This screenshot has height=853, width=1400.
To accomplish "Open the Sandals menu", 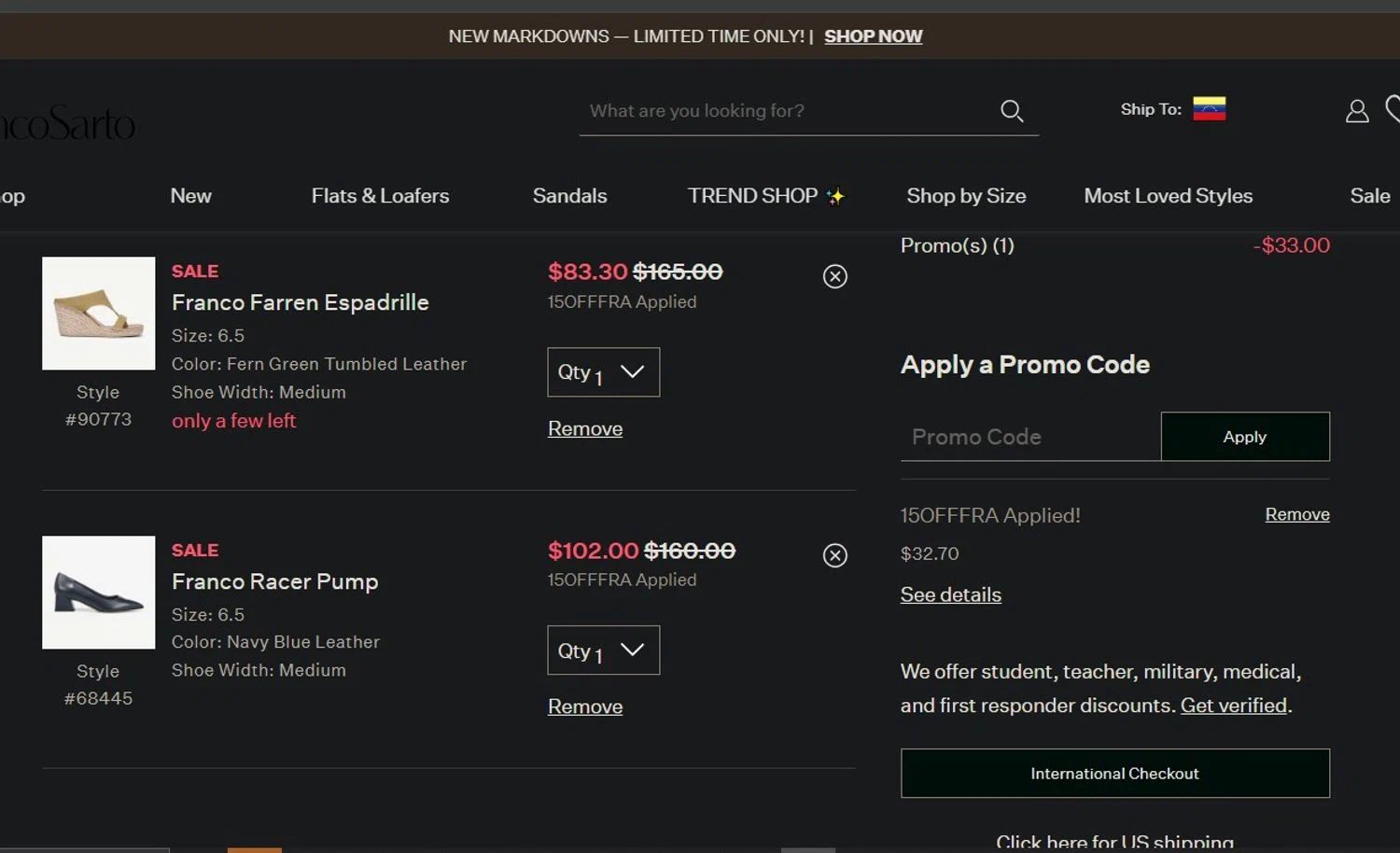I will (x=569, y=196).
